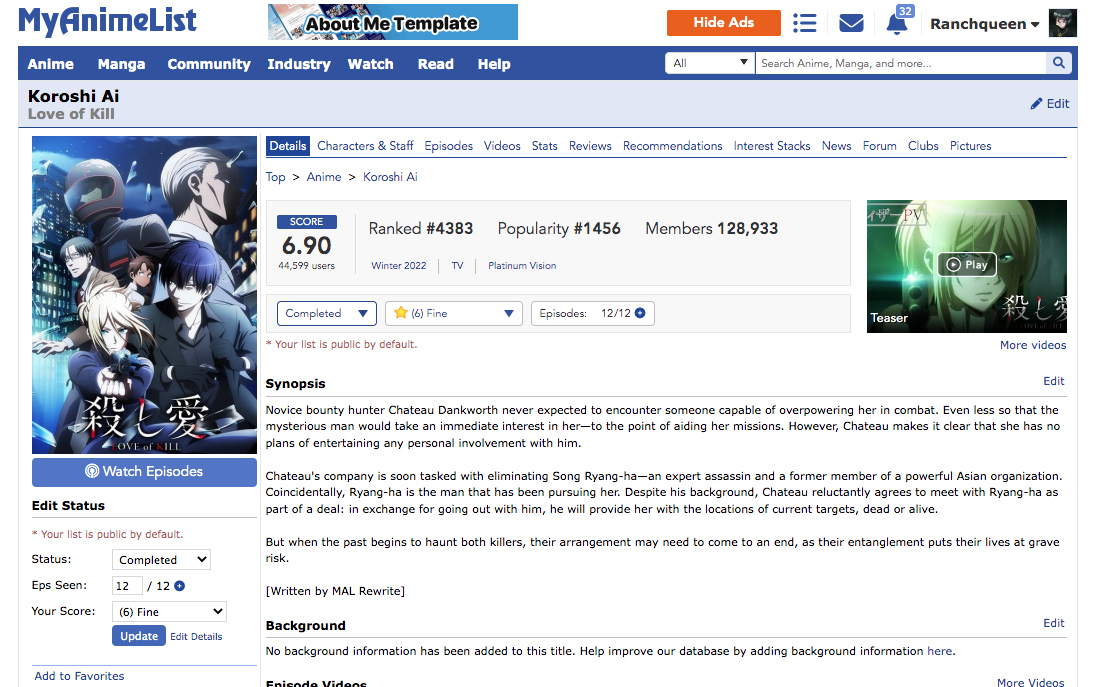Click plus icon next to Eps Seen
The width and height of the screenshot is (1103, 687).
(x=180, y=586)
